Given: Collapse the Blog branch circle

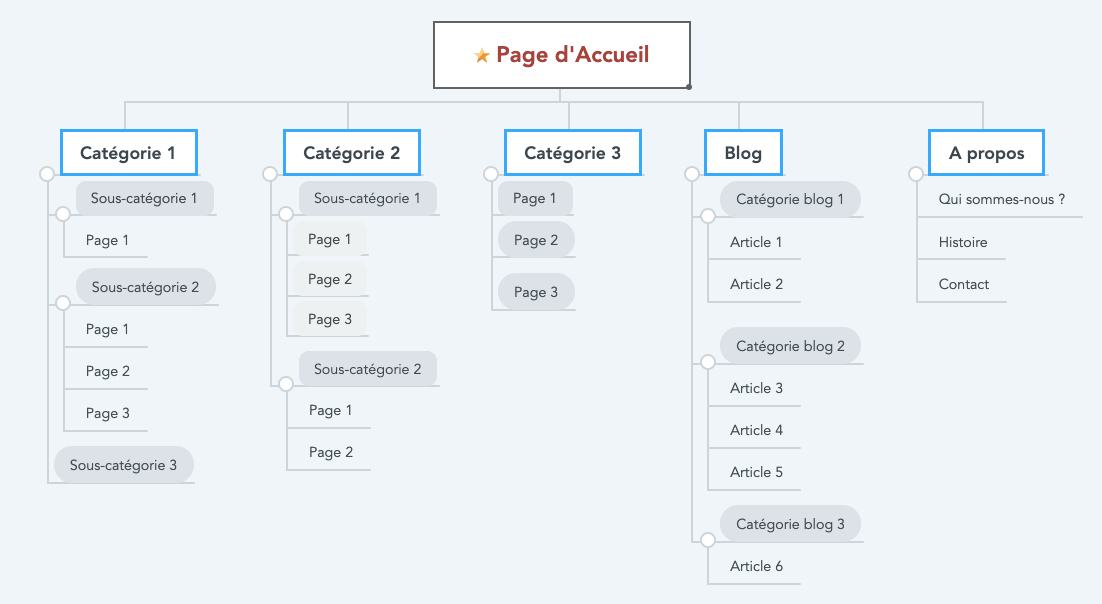Looking at the screenshot, I should coord(692,174).
